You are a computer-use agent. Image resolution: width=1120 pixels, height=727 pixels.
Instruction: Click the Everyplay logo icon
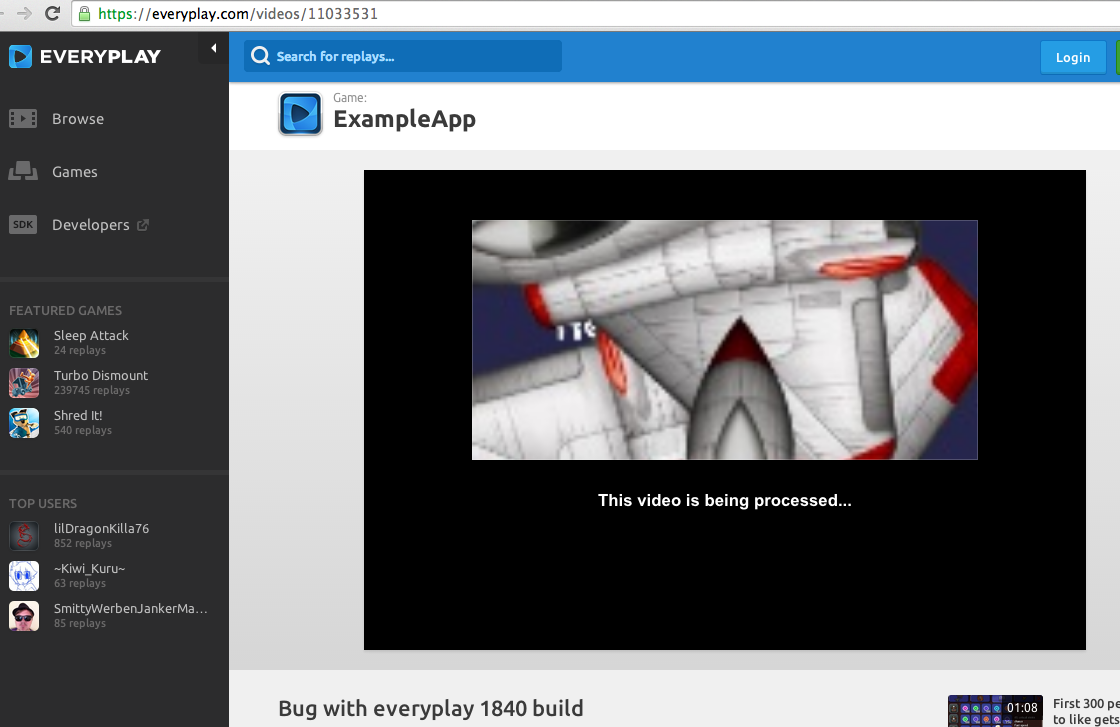pyautogui.click(x=20, y=56)
